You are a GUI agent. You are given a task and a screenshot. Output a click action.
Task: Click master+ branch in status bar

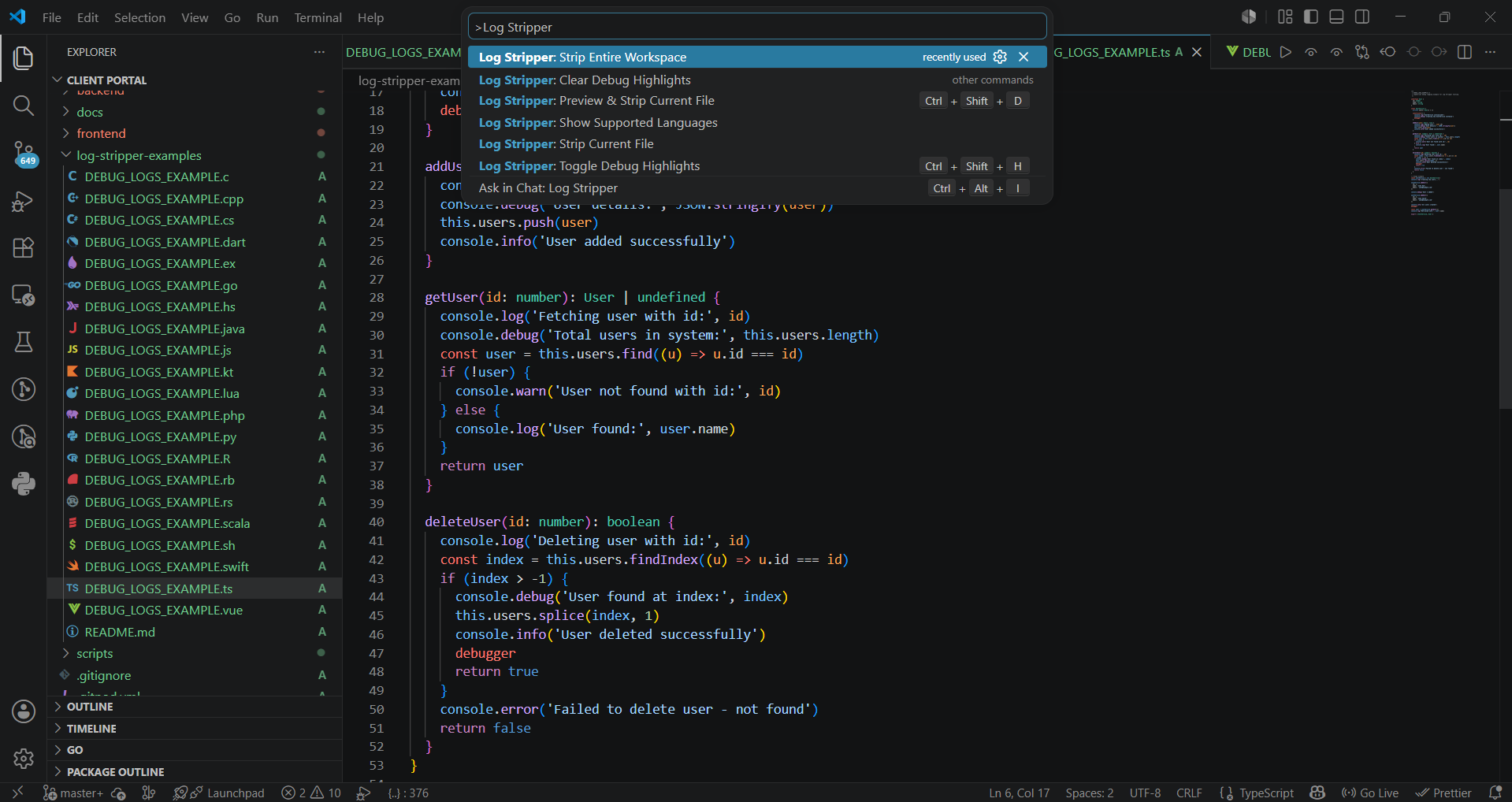point(73,793)
